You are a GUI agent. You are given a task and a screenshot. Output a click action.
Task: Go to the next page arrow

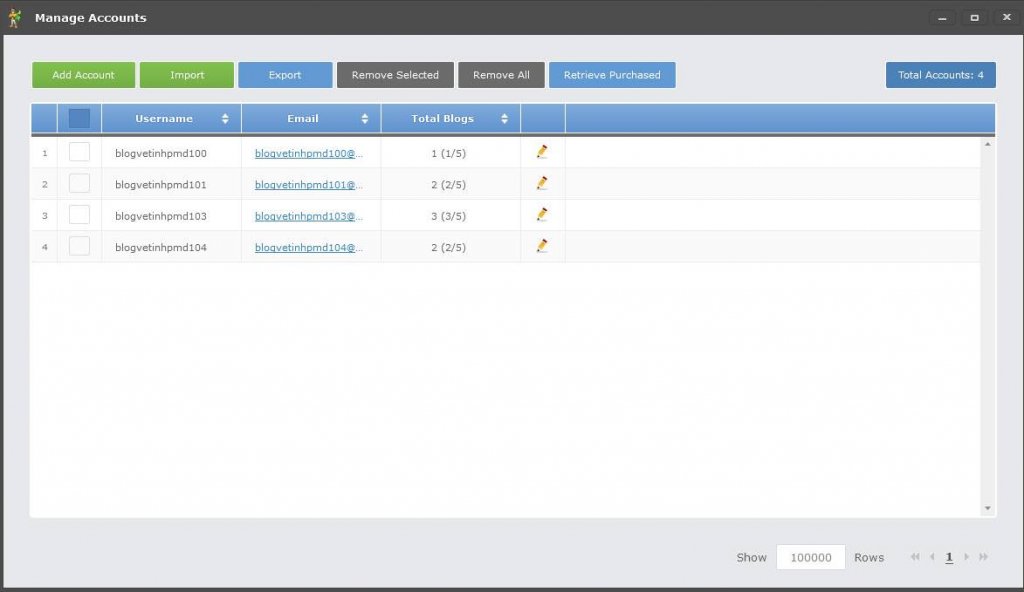click(967, 557)
